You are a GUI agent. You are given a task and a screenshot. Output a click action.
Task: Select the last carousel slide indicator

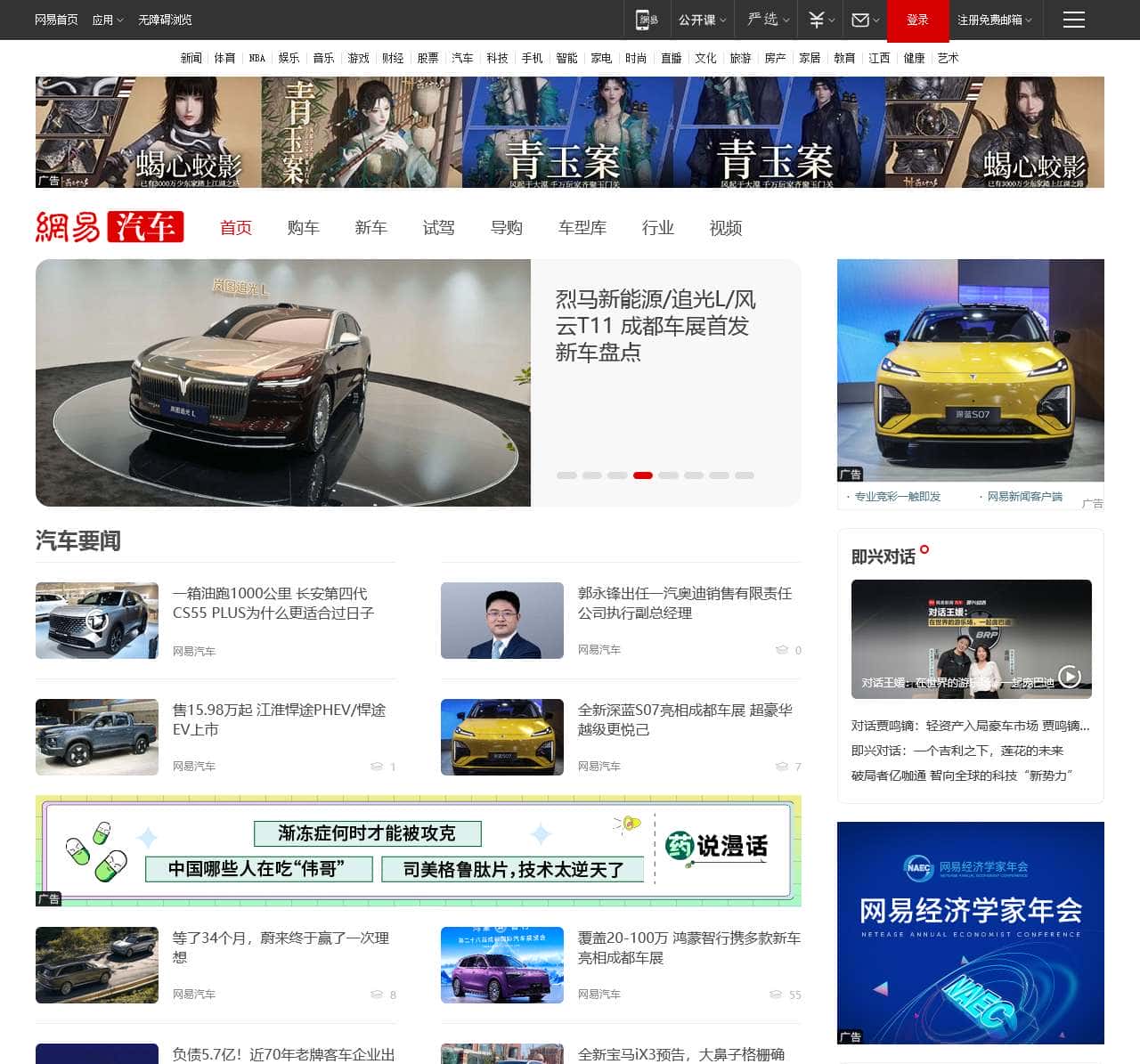click(745, 475)
